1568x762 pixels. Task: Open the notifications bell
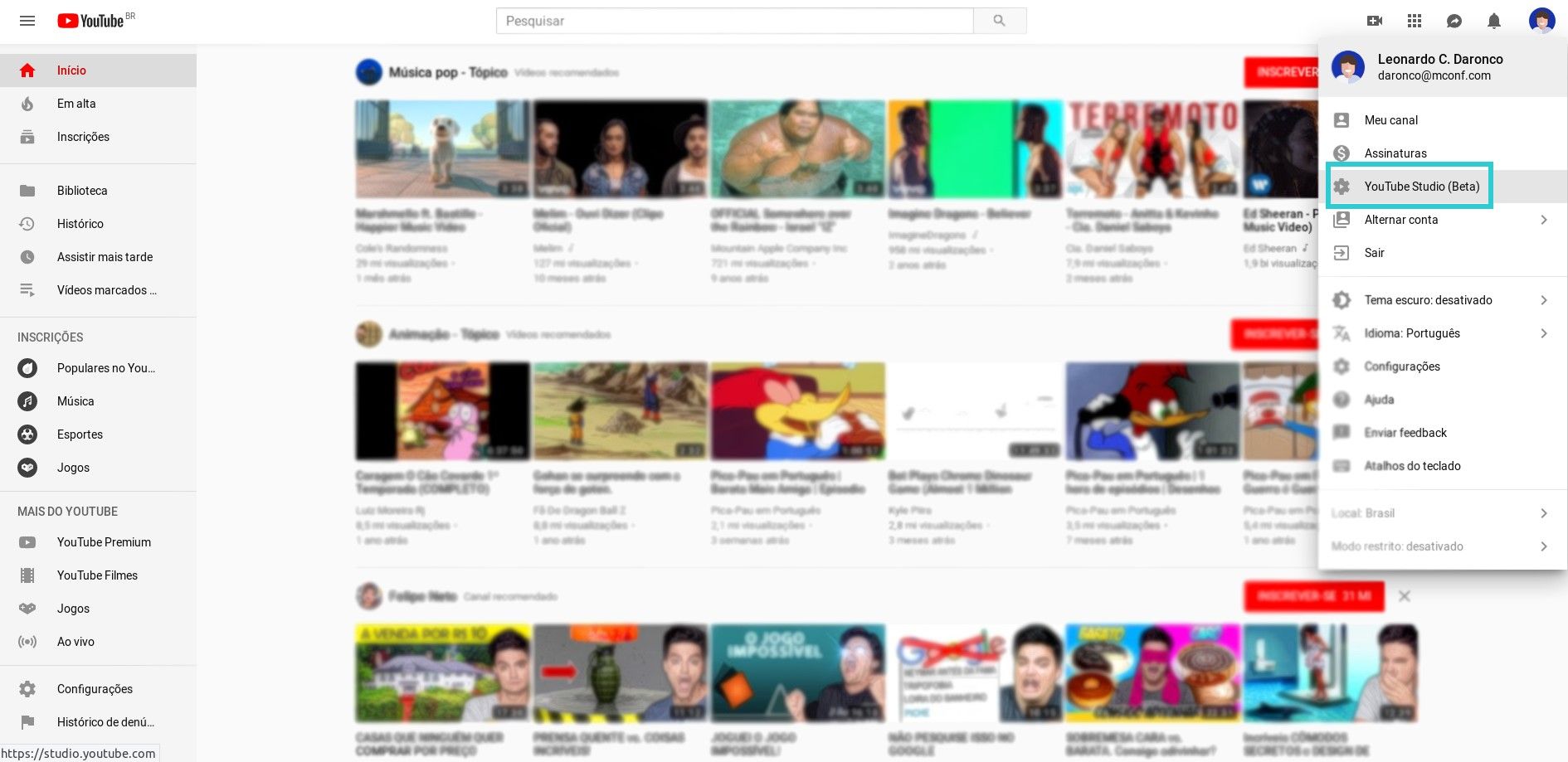click(1494, 21)
